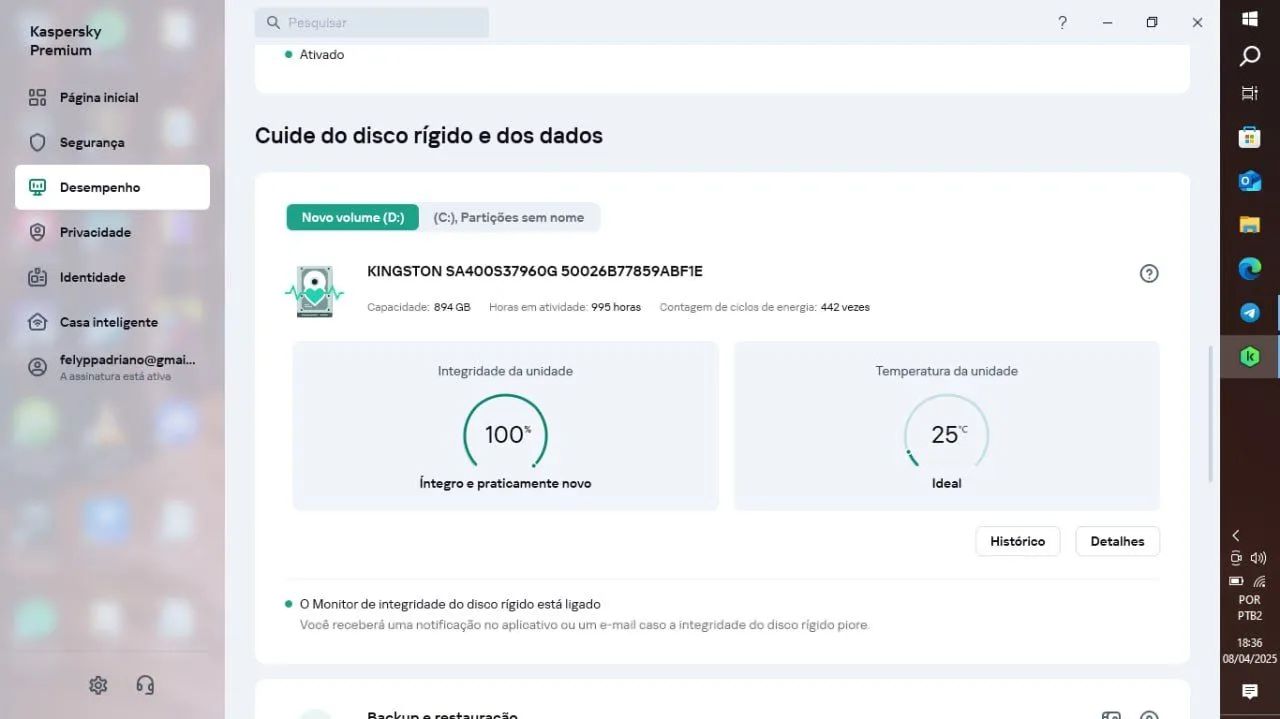The width and height of the screenshot is (1280, 719).
Task: Click the 894 GB capacity value
Action: [452, 307]
